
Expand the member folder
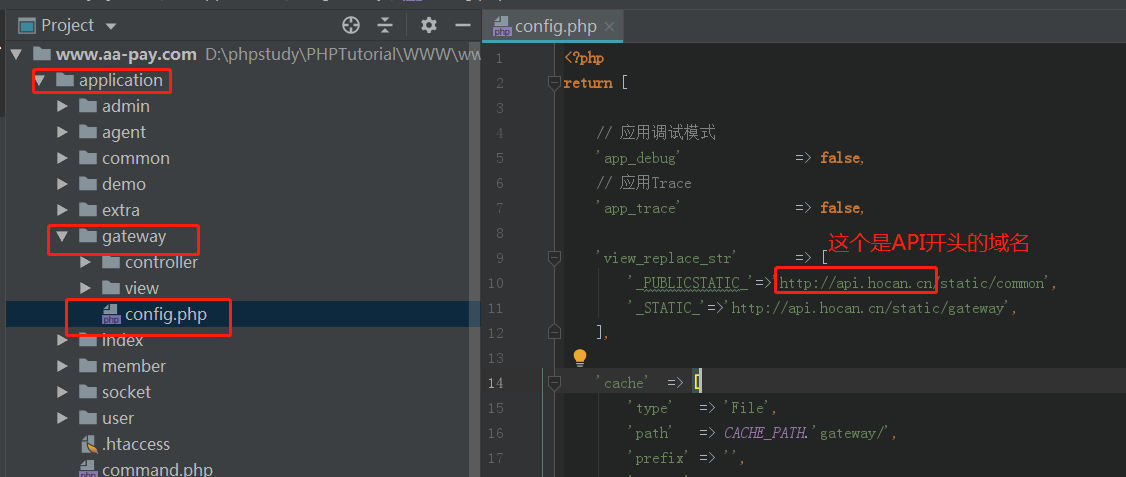pos(63,366)
